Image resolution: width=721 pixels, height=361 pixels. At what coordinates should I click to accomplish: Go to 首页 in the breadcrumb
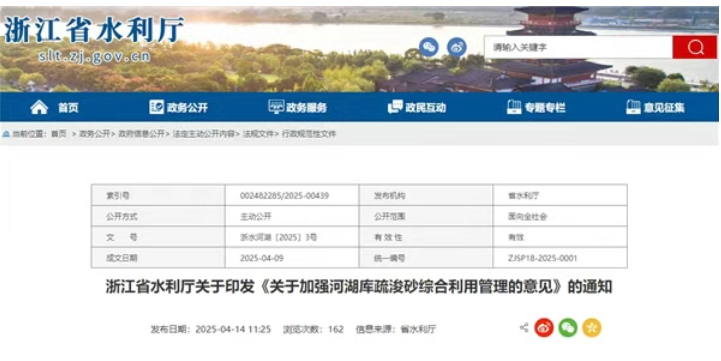58,134
